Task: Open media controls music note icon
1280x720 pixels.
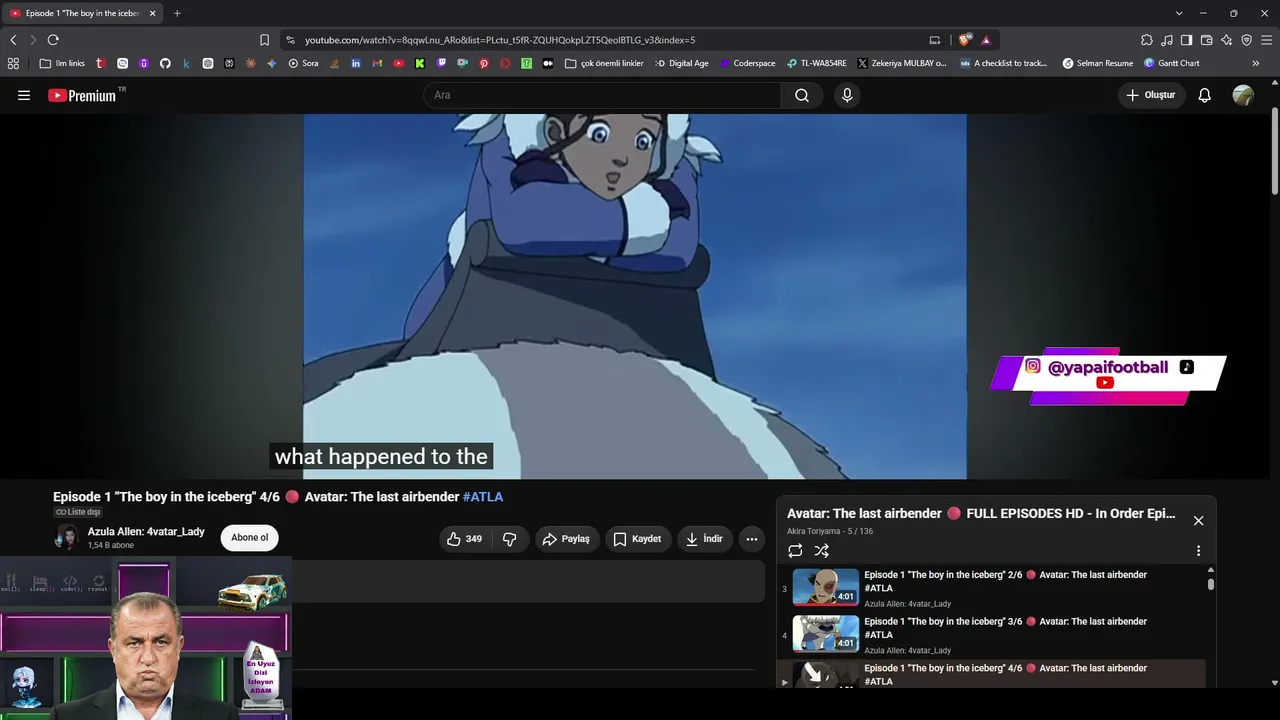Action: click(x=1167, y=40)
